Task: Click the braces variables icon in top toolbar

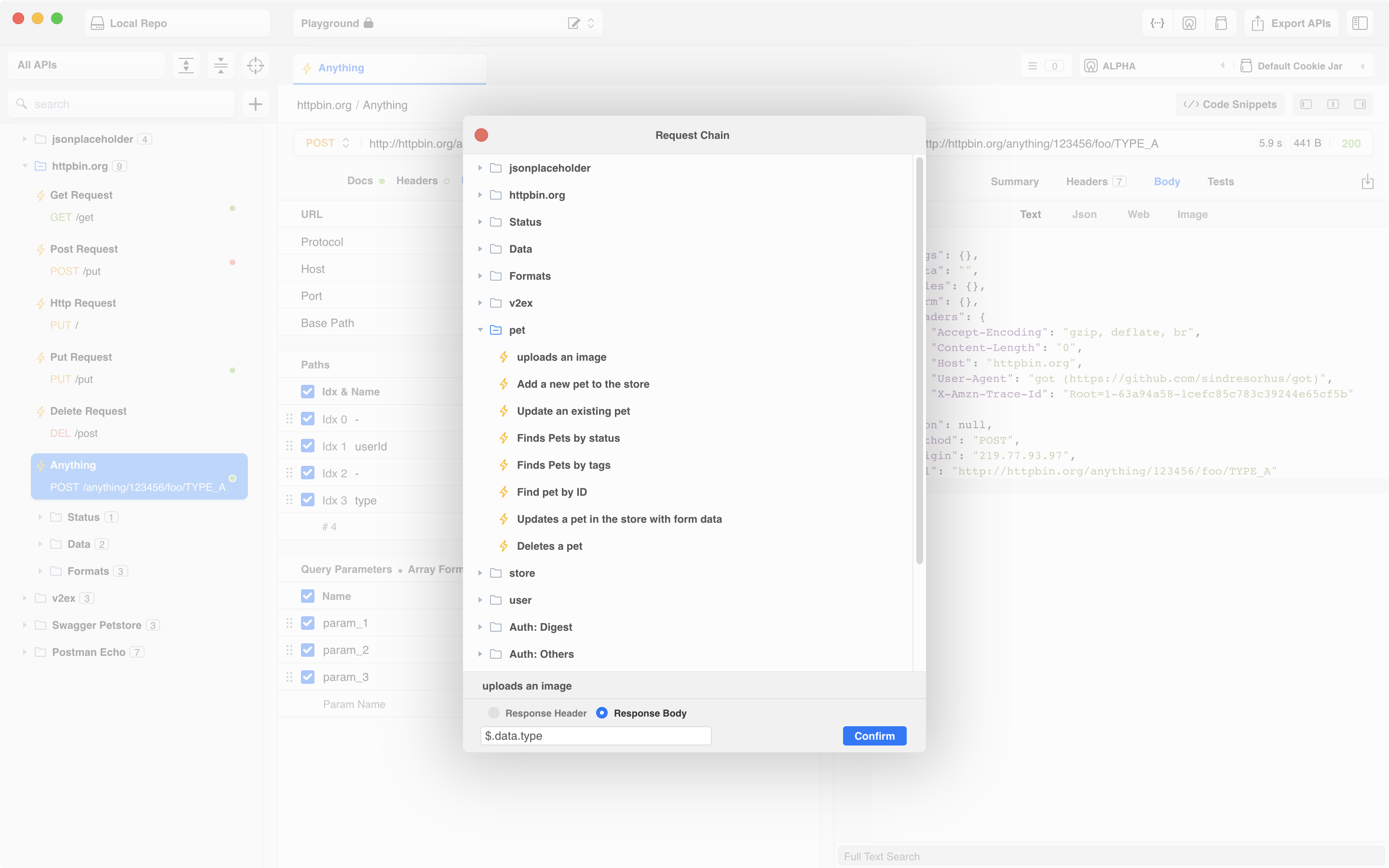Action: [1157, 23]
